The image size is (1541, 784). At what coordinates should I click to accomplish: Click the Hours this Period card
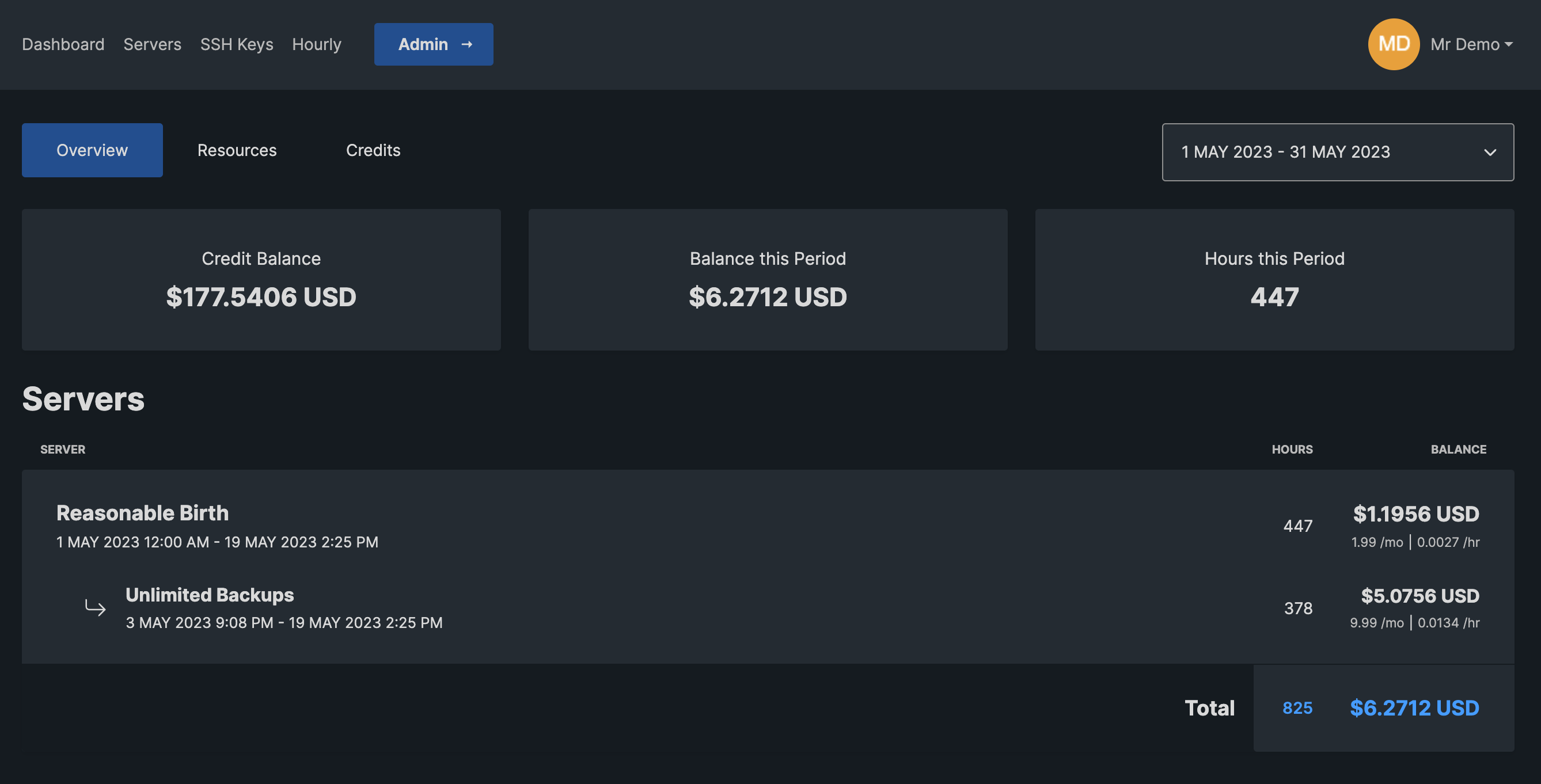pos(1274,279)
